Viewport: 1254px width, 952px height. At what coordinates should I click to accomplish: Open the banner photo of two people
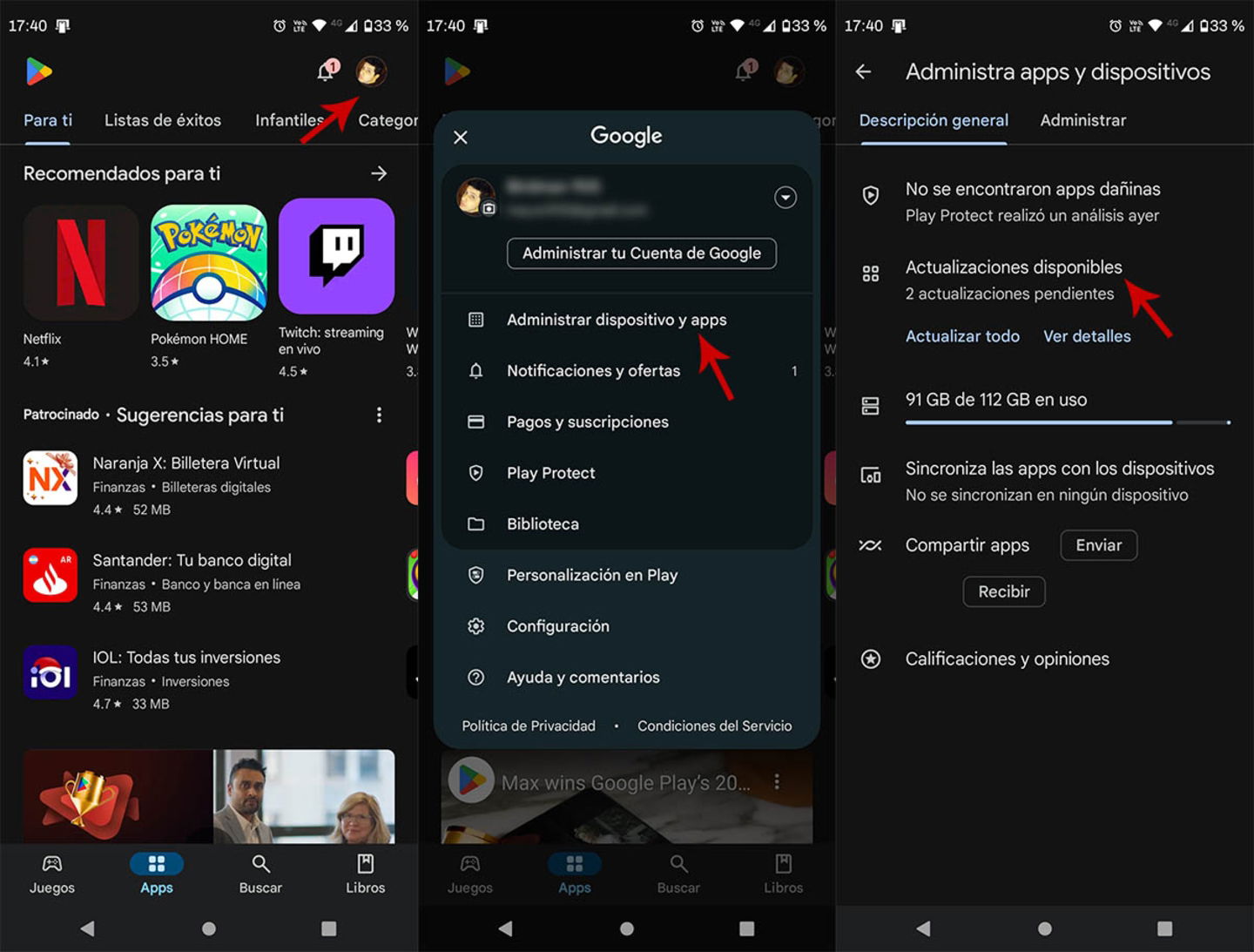tap(304, 796)
